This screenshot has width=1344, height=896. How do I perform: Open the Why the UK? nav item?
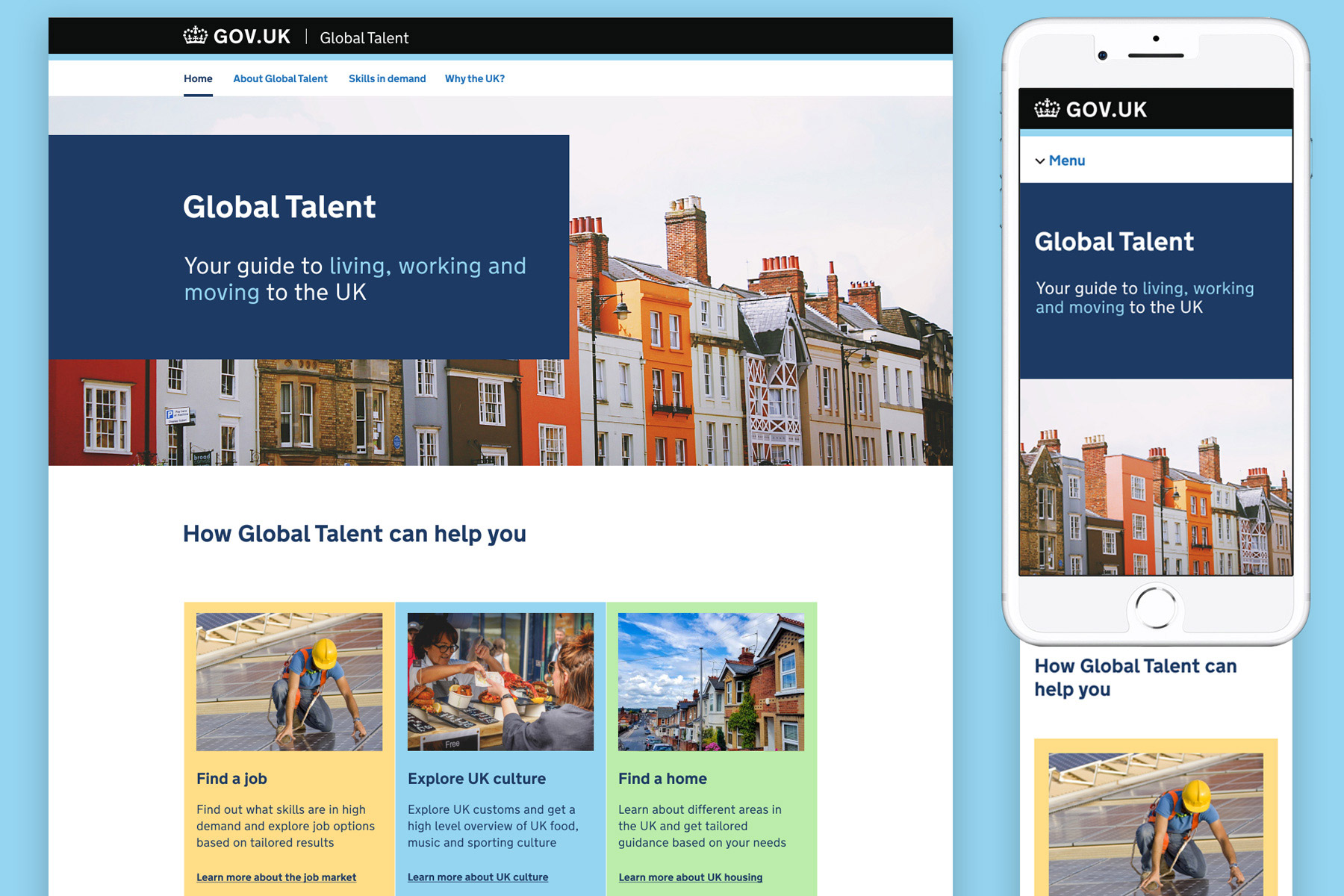pyautogui.click(x=475, y=78)
